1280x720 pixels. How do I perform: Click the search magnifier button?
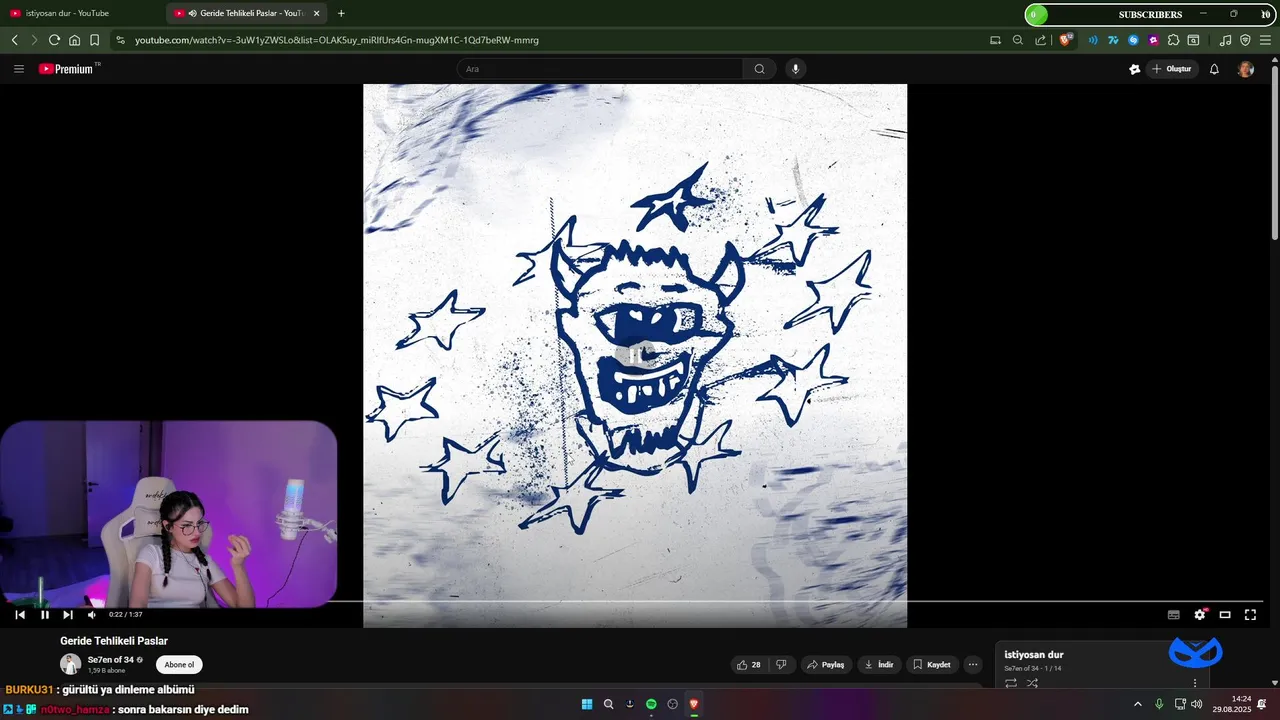click(759, 69)
